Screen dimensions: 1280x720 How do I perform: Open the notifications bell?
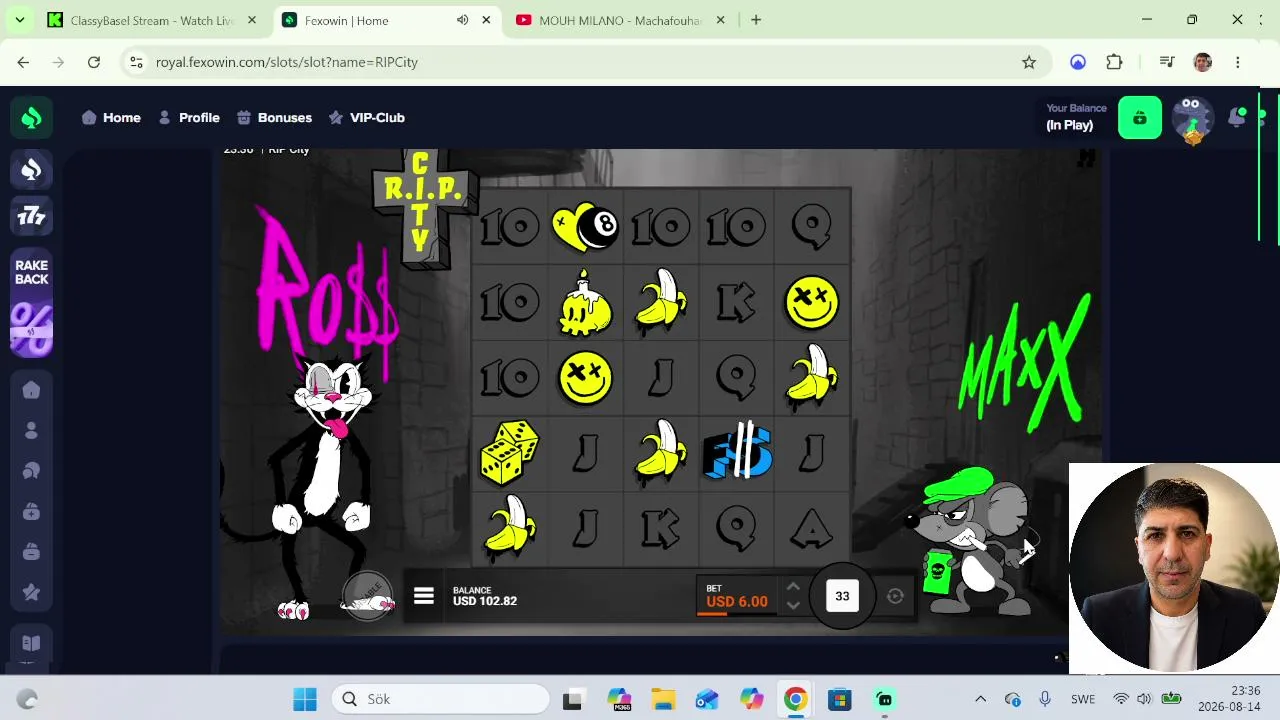point(1238,118)
